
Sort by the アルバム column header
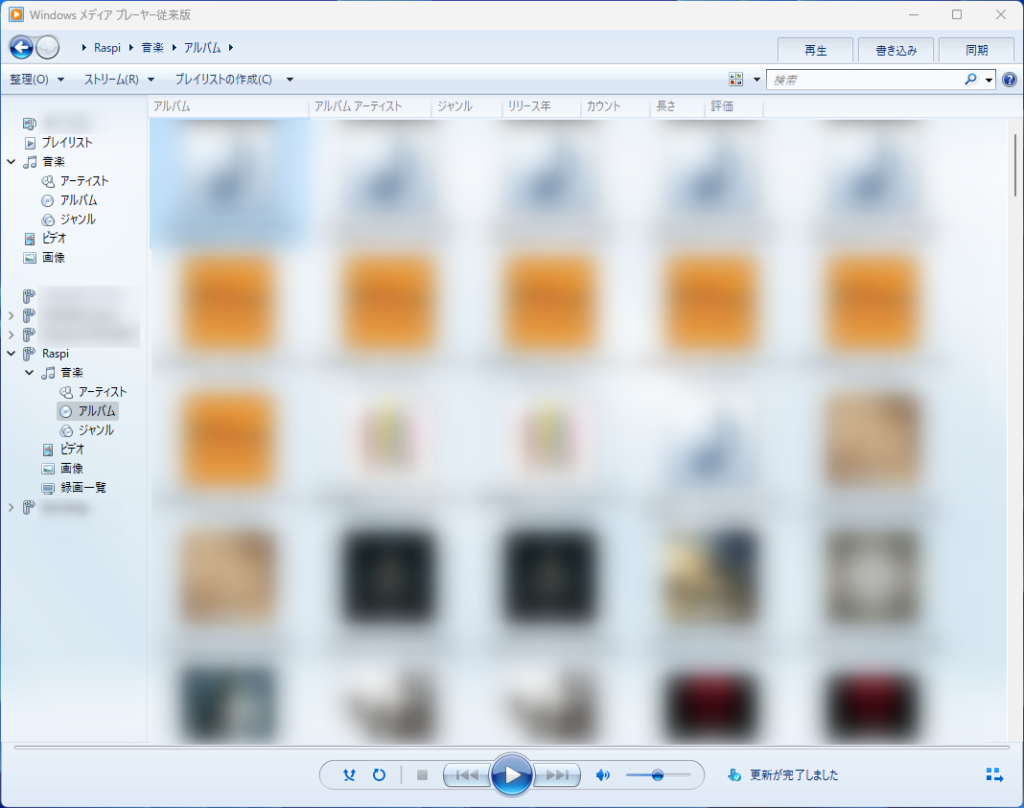(x=229, y=106)
